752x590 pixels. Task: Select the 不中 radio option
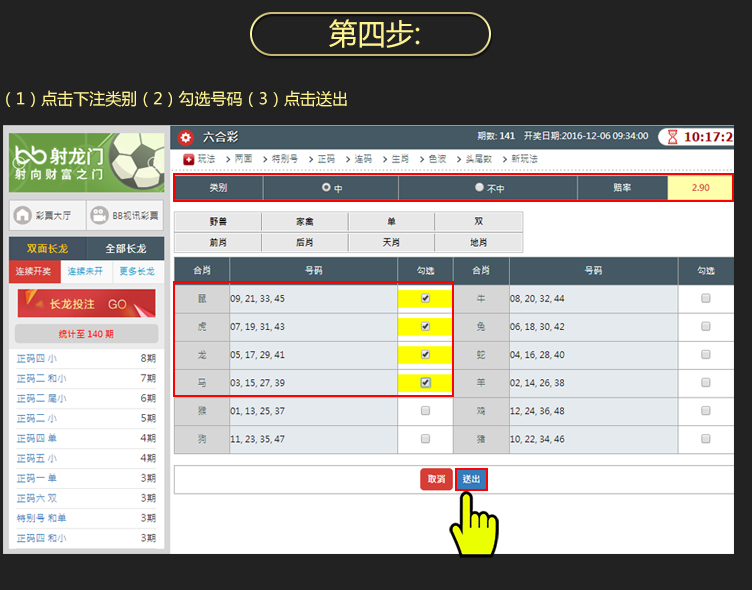point(479,188)
